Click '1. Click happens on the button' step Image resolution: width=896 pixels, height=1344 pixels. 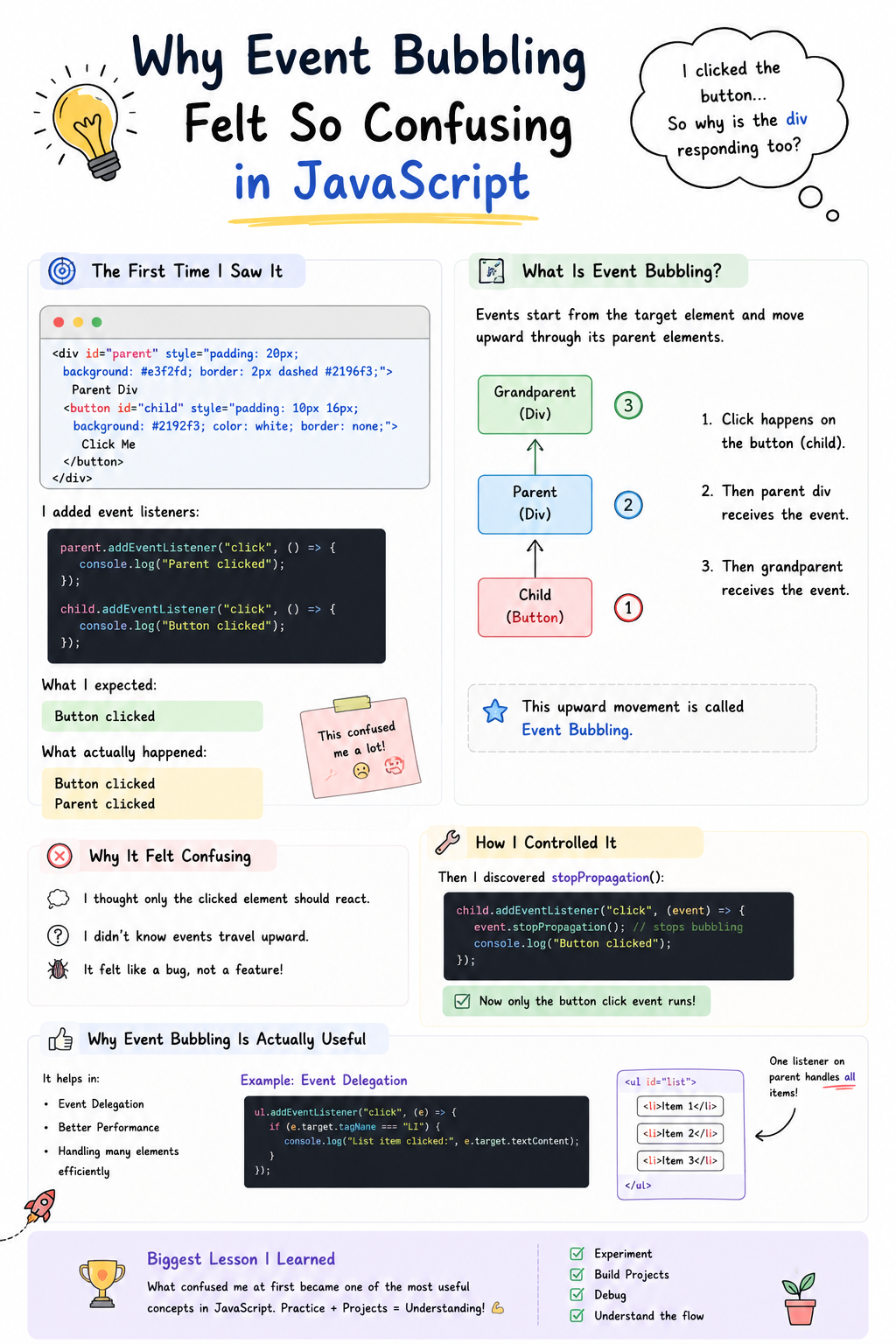click(773, 431)
